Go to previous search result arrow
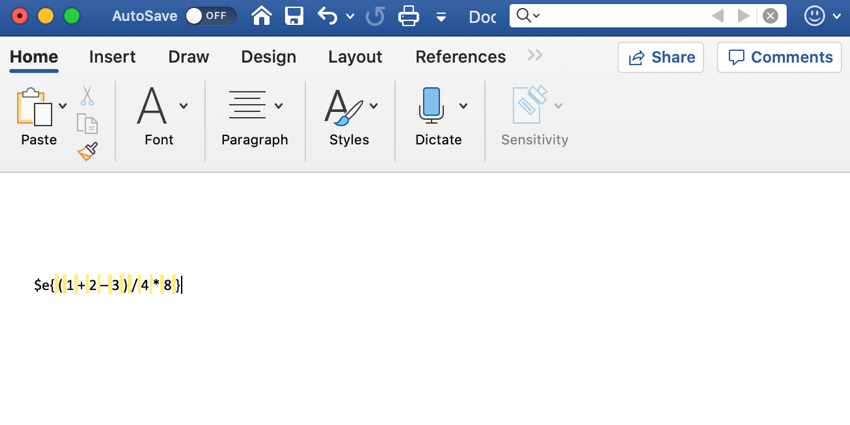 pyautogui.click(x=718, y=16)
